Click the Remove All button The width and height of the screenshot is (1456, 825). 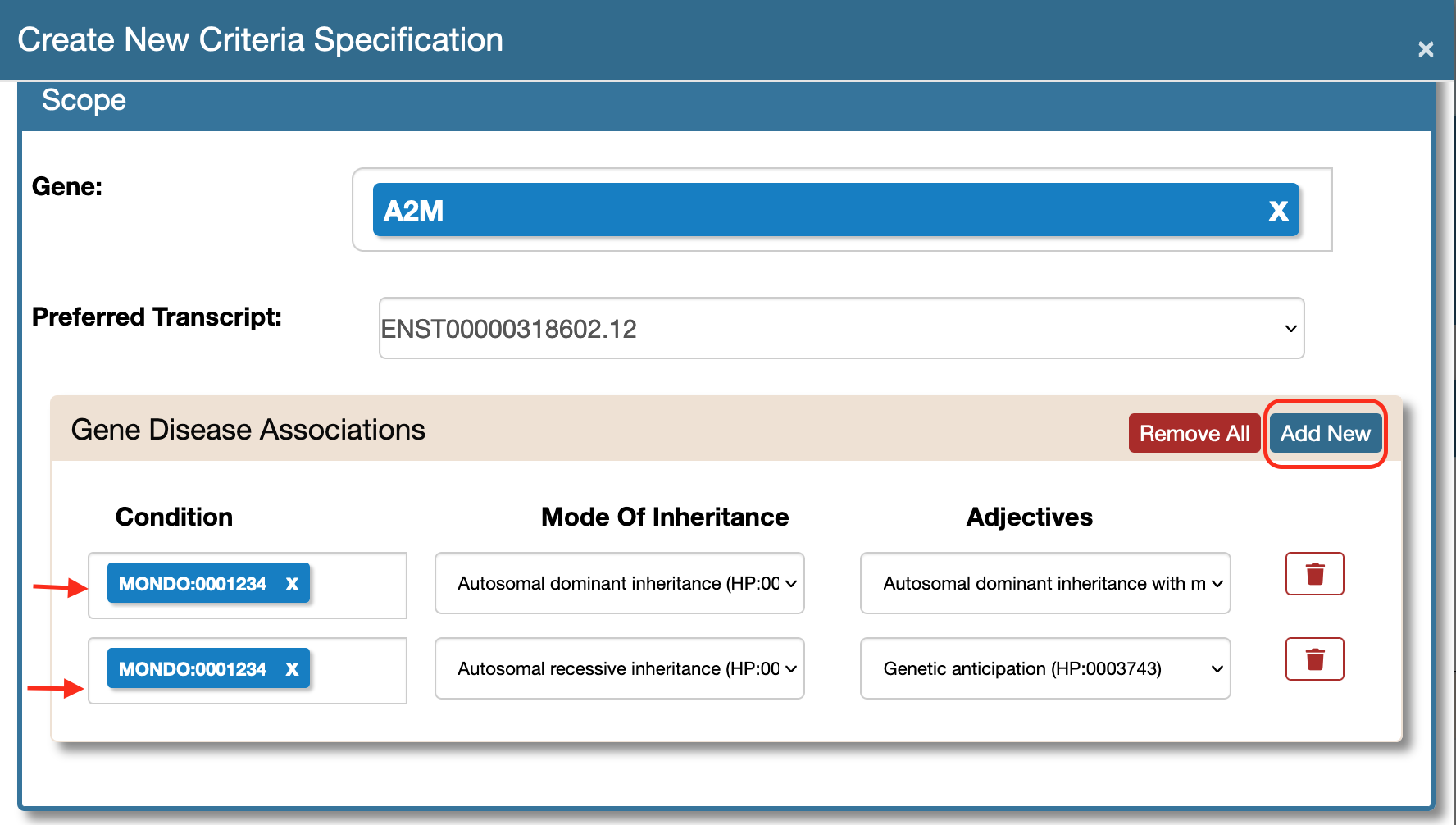1194,434
